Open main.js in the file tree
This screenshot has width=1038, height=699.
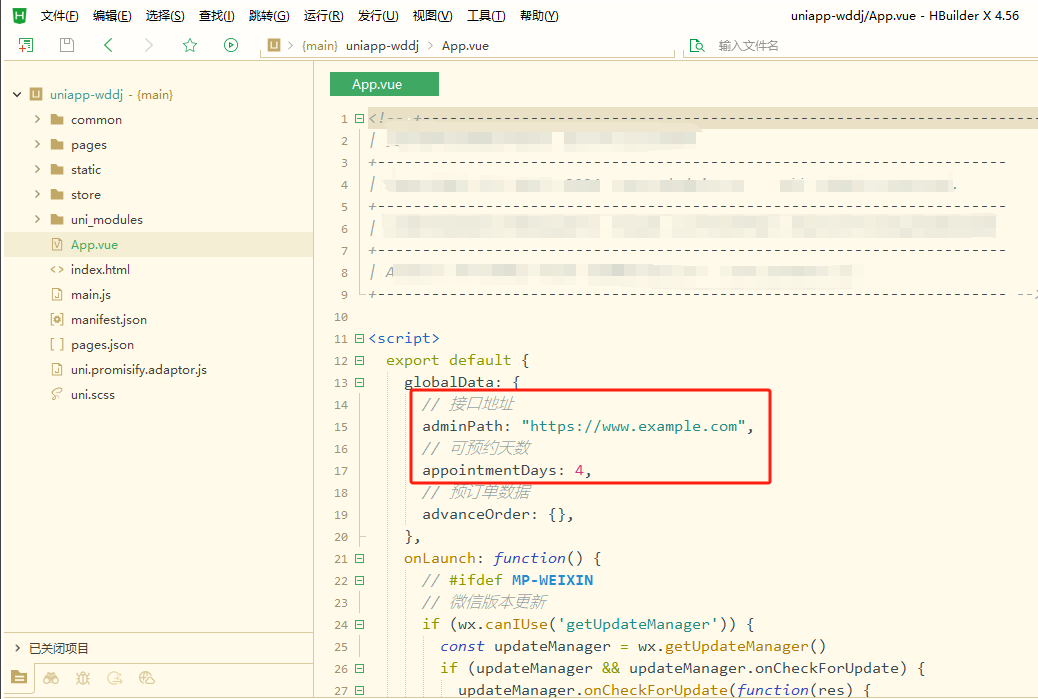(91, 295)
